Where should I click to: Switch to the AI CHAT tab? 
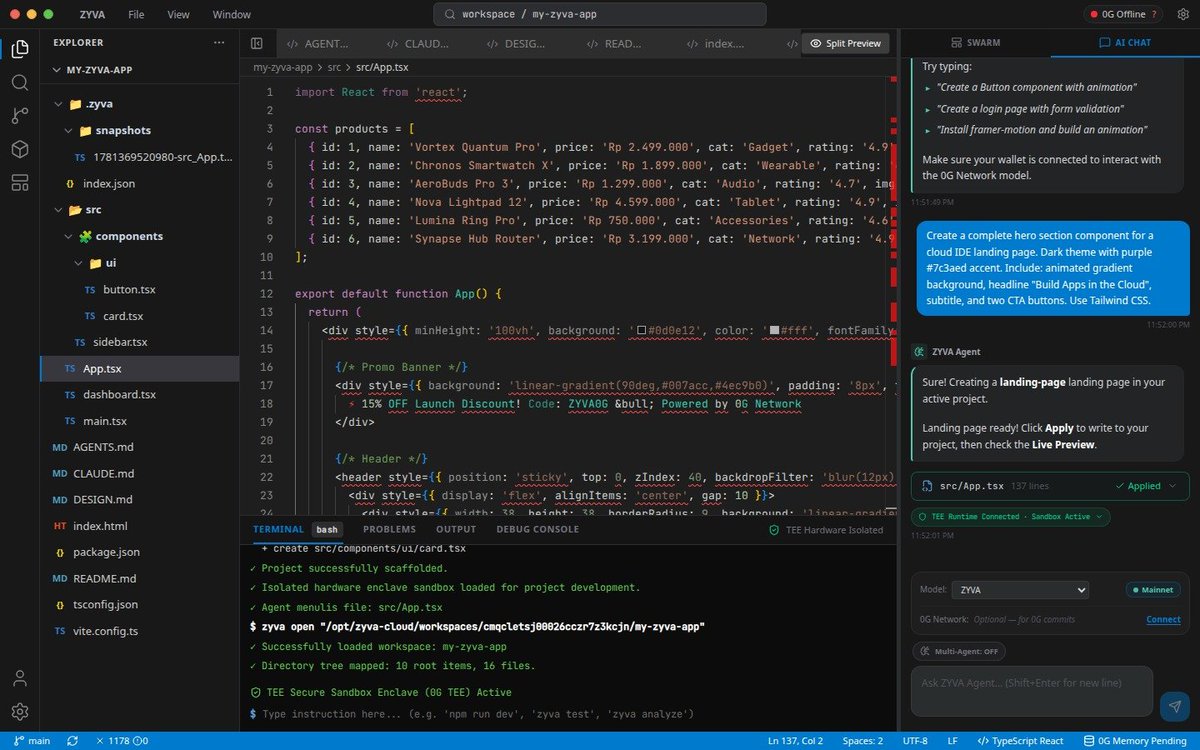(x=1124, y=43)
